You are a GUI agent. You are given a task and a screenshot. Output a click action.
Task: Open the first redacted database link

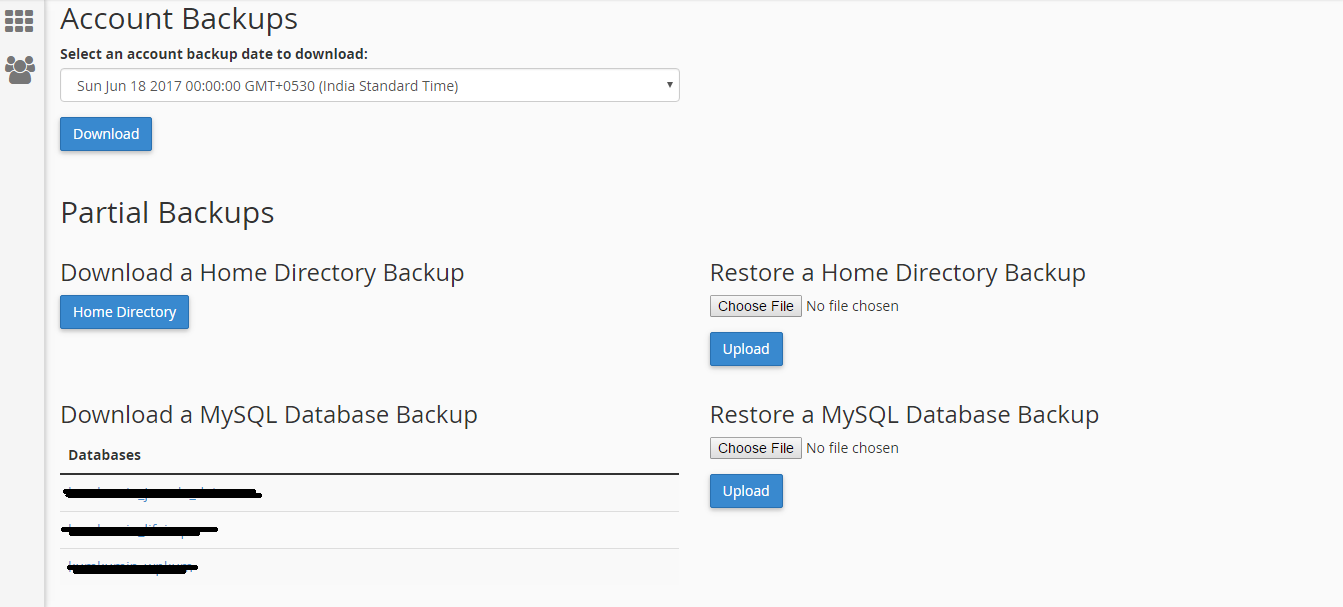click(163, 492)
